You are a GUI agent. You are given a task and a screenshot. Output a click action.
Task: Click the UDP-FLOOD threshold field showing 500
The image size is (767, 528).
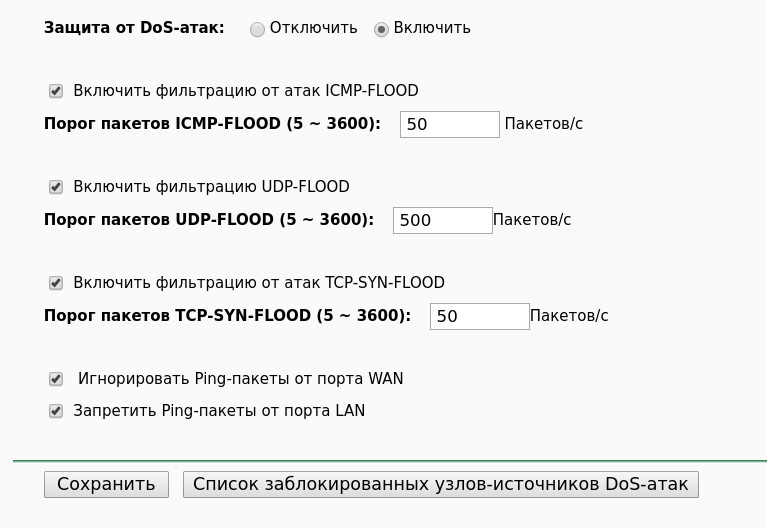click(x=442, y=220)
